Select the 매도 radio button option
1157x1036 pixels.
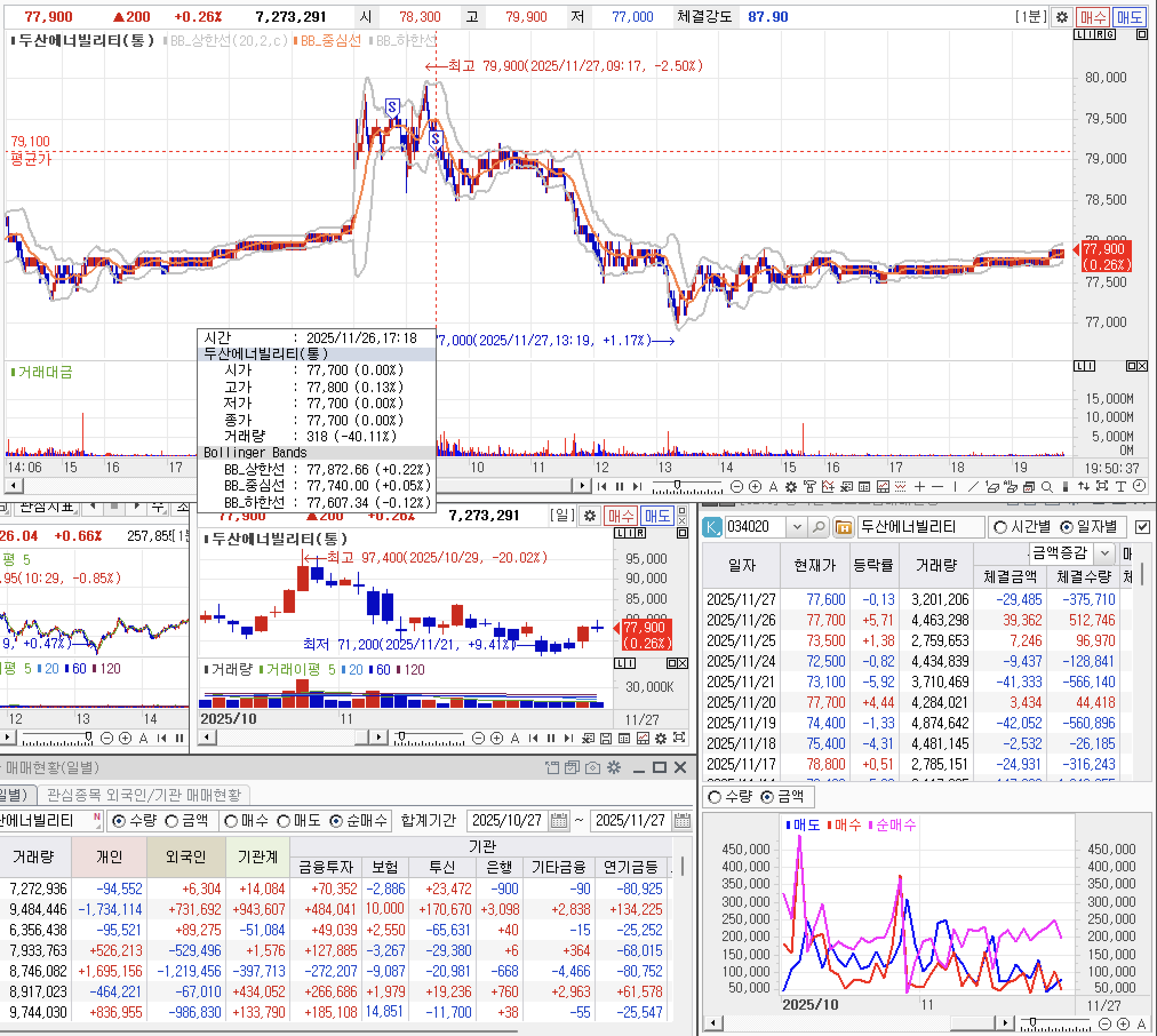284,821
